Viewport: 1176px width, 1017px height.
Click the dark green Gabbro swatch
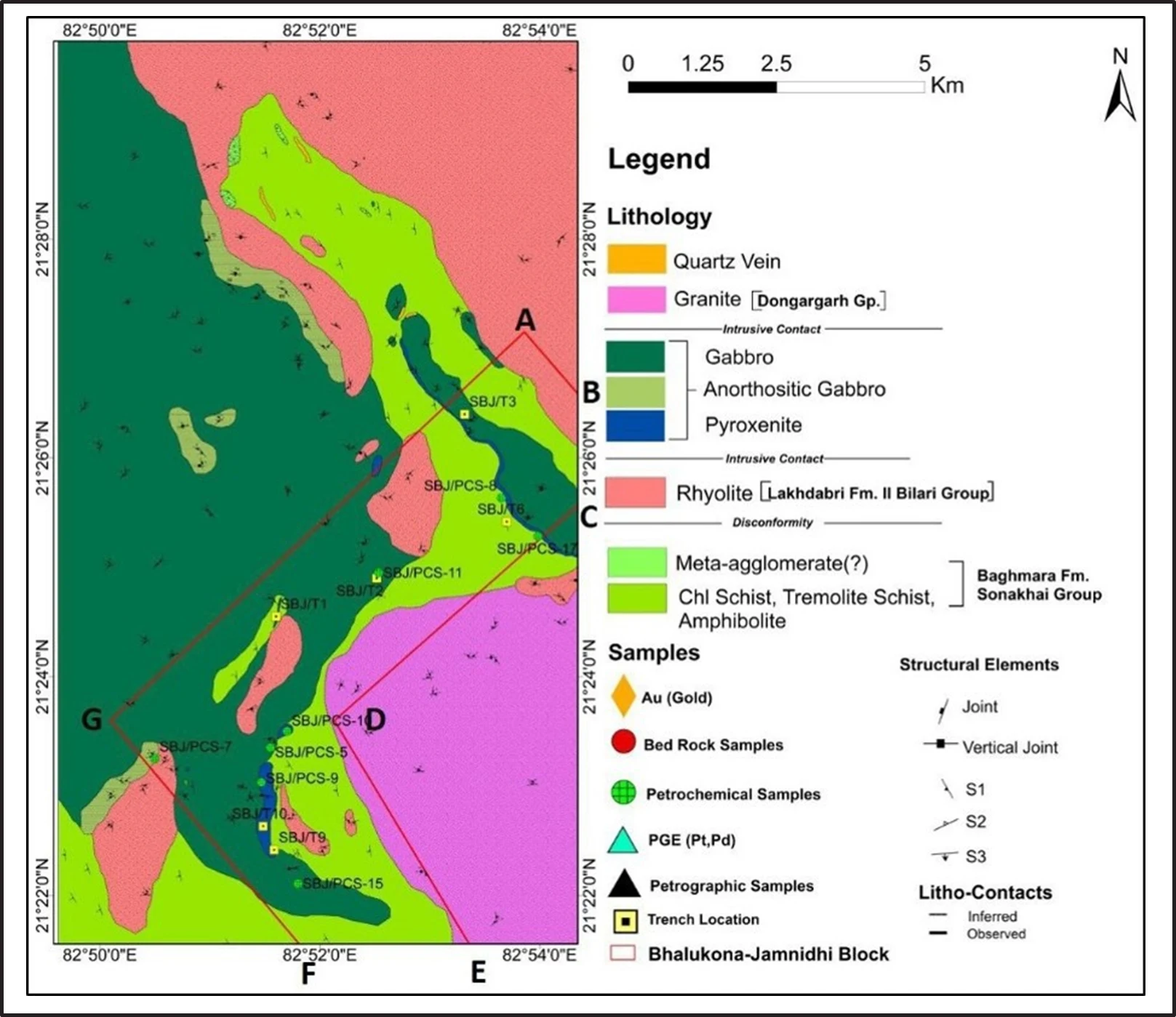pos(636,356)
